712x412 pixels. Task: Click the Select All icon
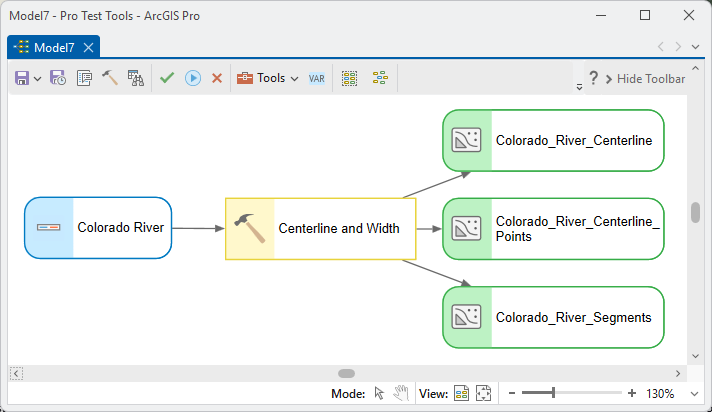pyautogui.click(x=349, y=78)
